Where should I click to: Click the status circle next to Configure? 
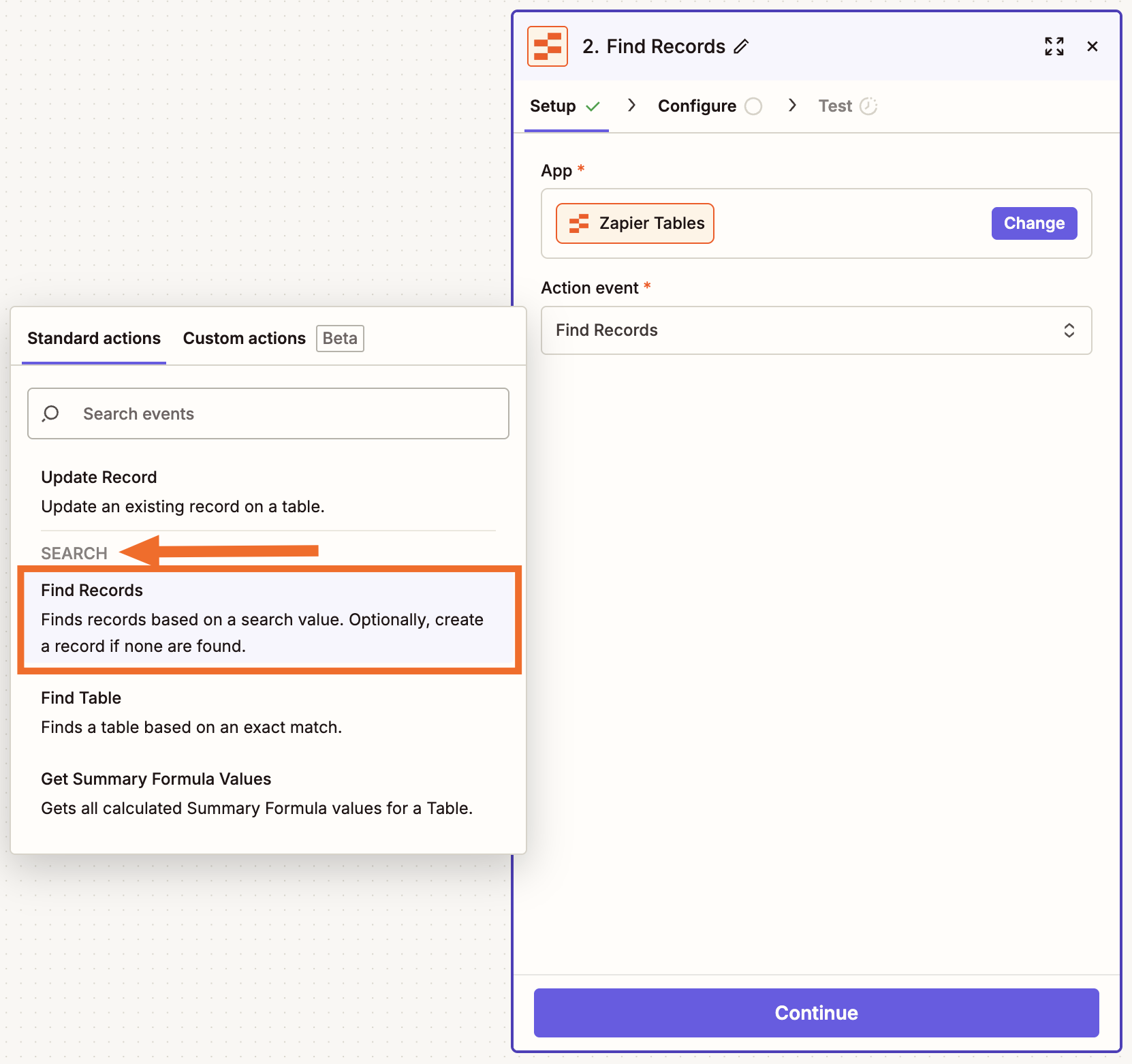coord(753,106)
